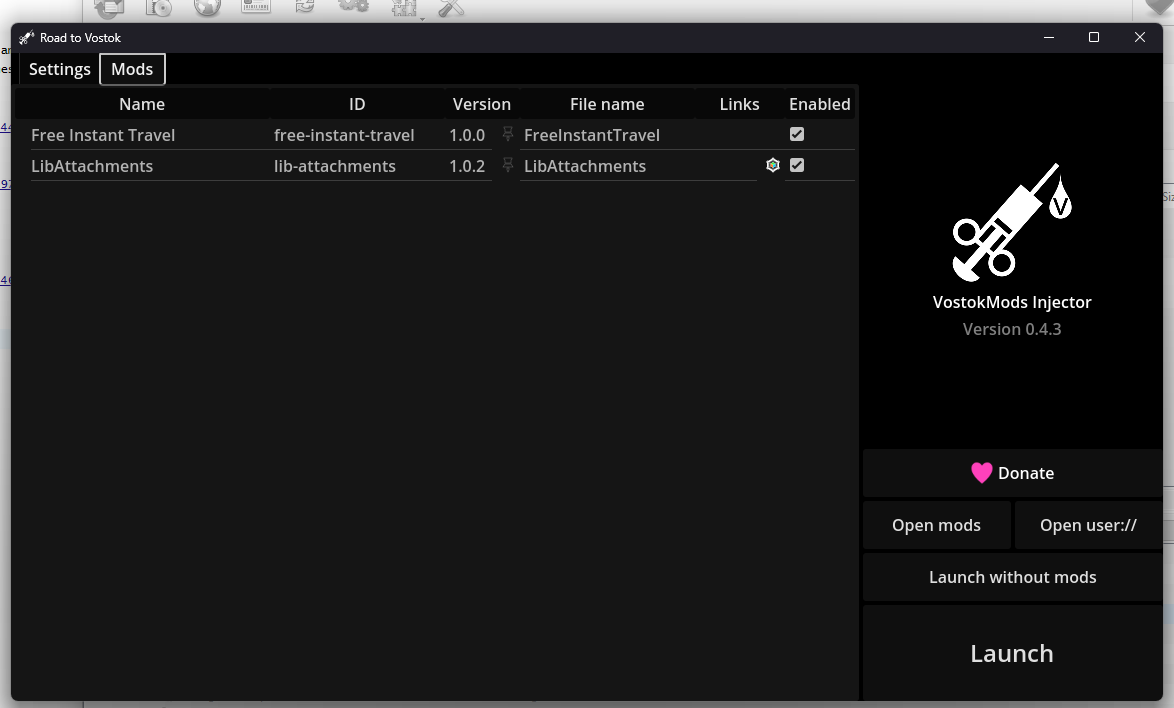Screen dimensions: 1174x708
Task: Click the pin icon for Free Instant Travel
Action: click(x=508, y=134)
